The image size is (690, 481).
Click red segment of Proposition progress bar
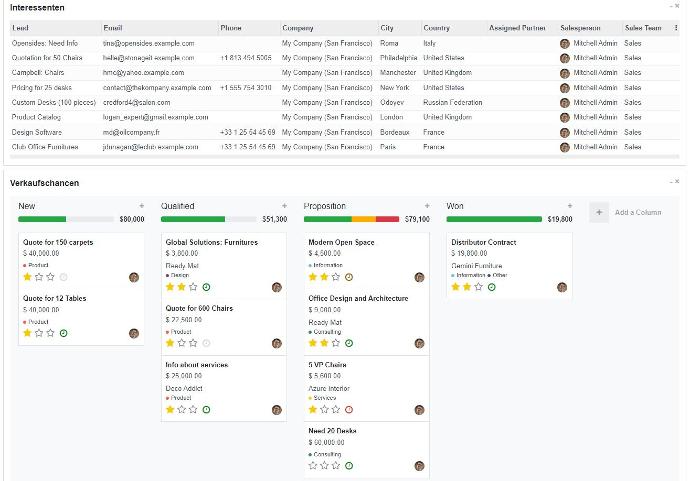tap(387, 219)
